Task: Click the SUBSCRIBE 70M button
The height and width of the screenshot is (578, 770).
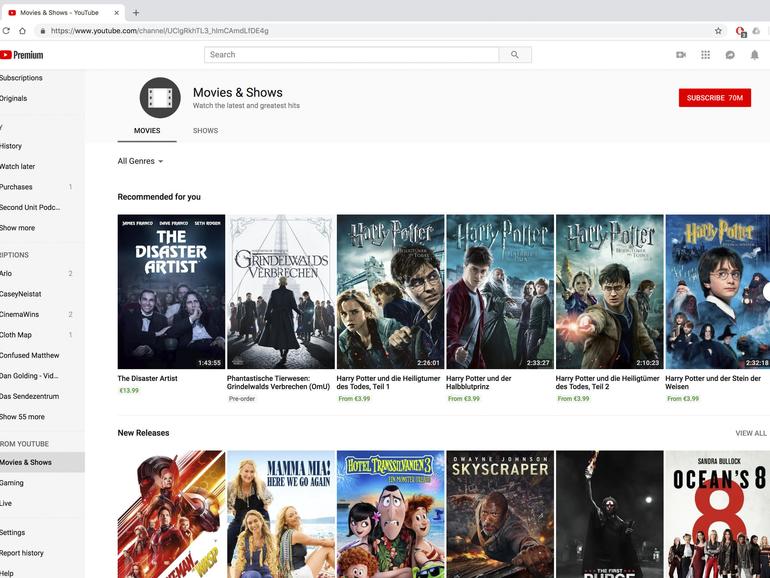Action: [715, 98]
